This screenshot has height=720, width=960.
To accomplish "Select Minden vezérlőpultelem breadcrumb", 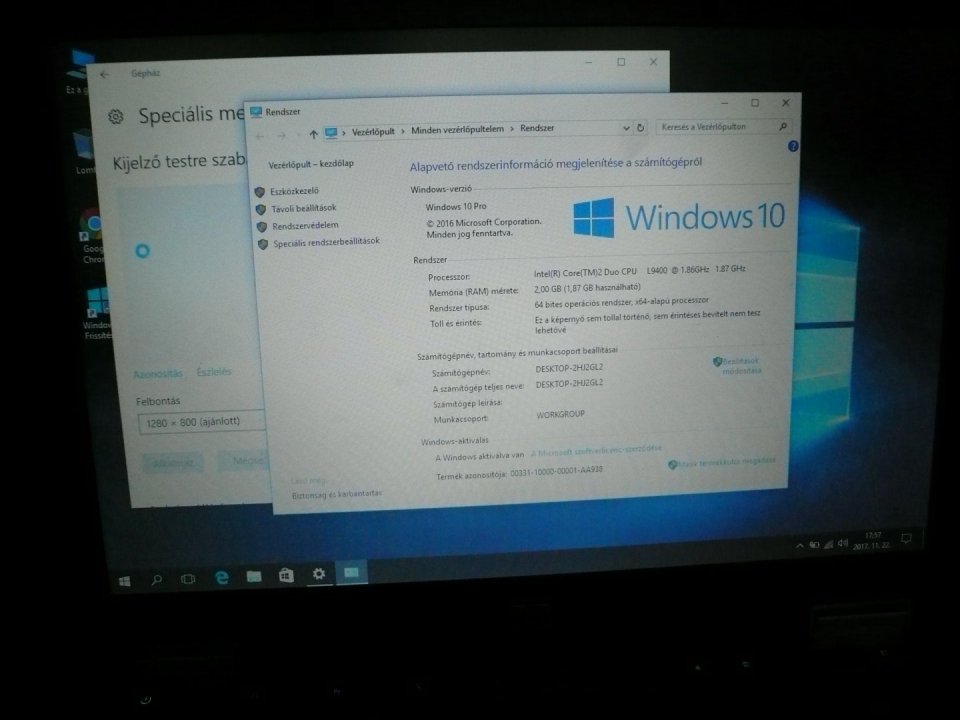I will coord(457,129).
